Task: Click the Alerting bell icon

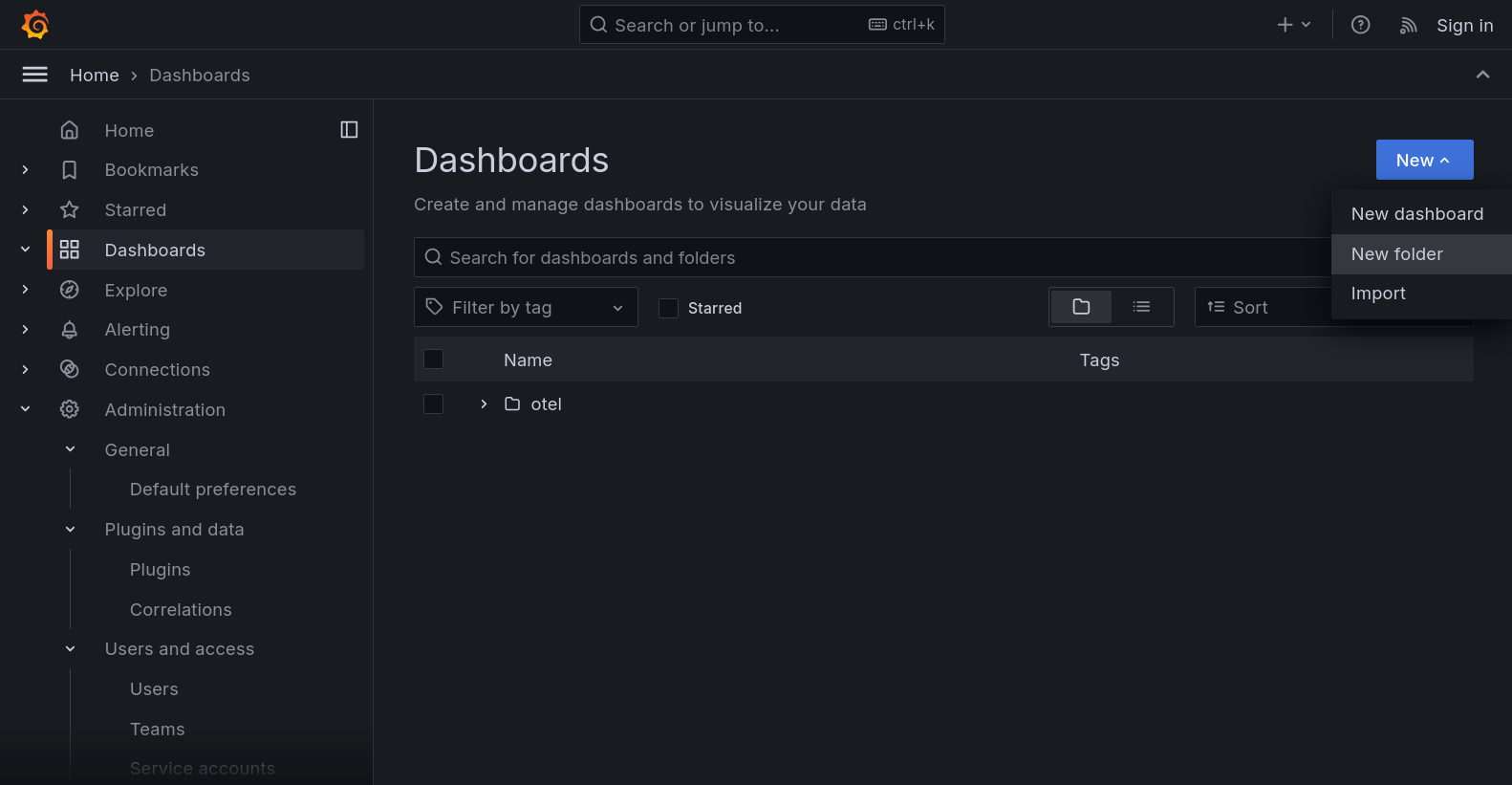Action: click(x=70, y=330)
